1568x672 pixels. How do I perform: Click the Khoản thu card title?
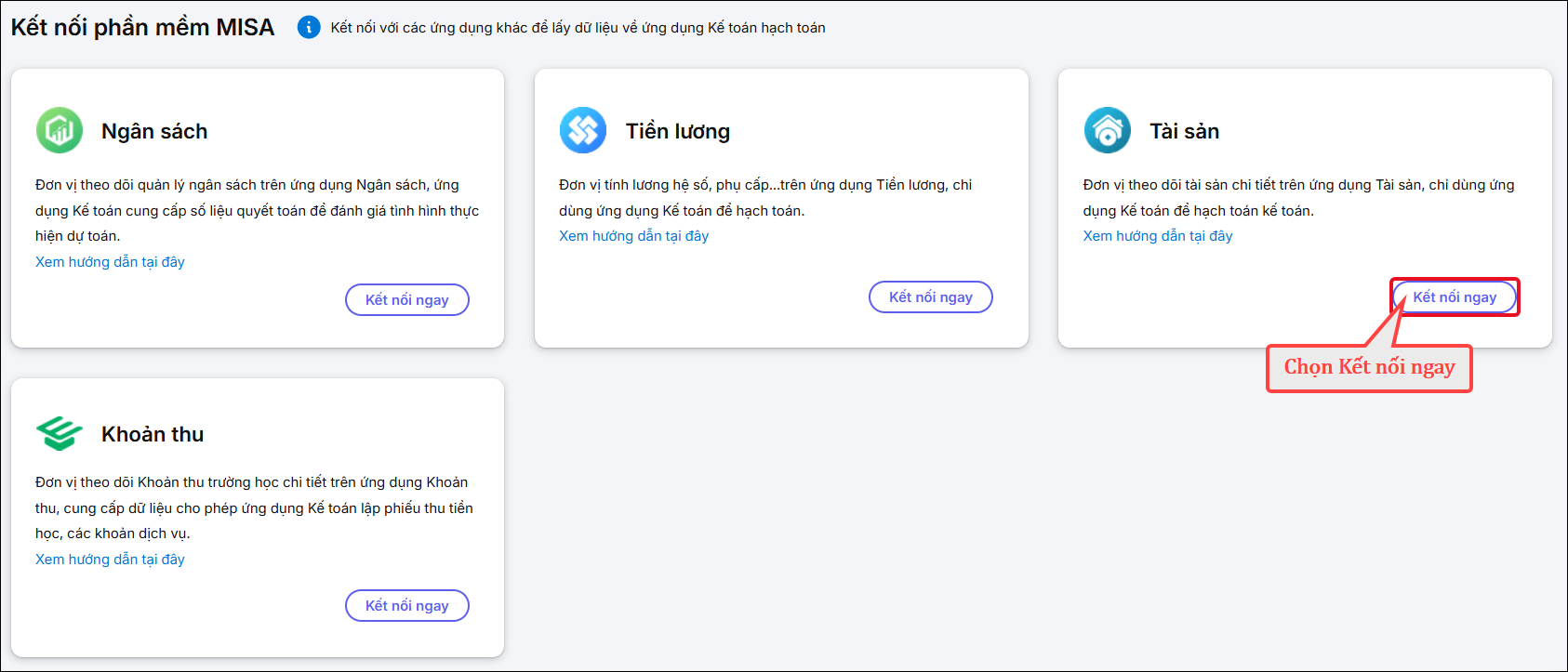tap(153, 434)
